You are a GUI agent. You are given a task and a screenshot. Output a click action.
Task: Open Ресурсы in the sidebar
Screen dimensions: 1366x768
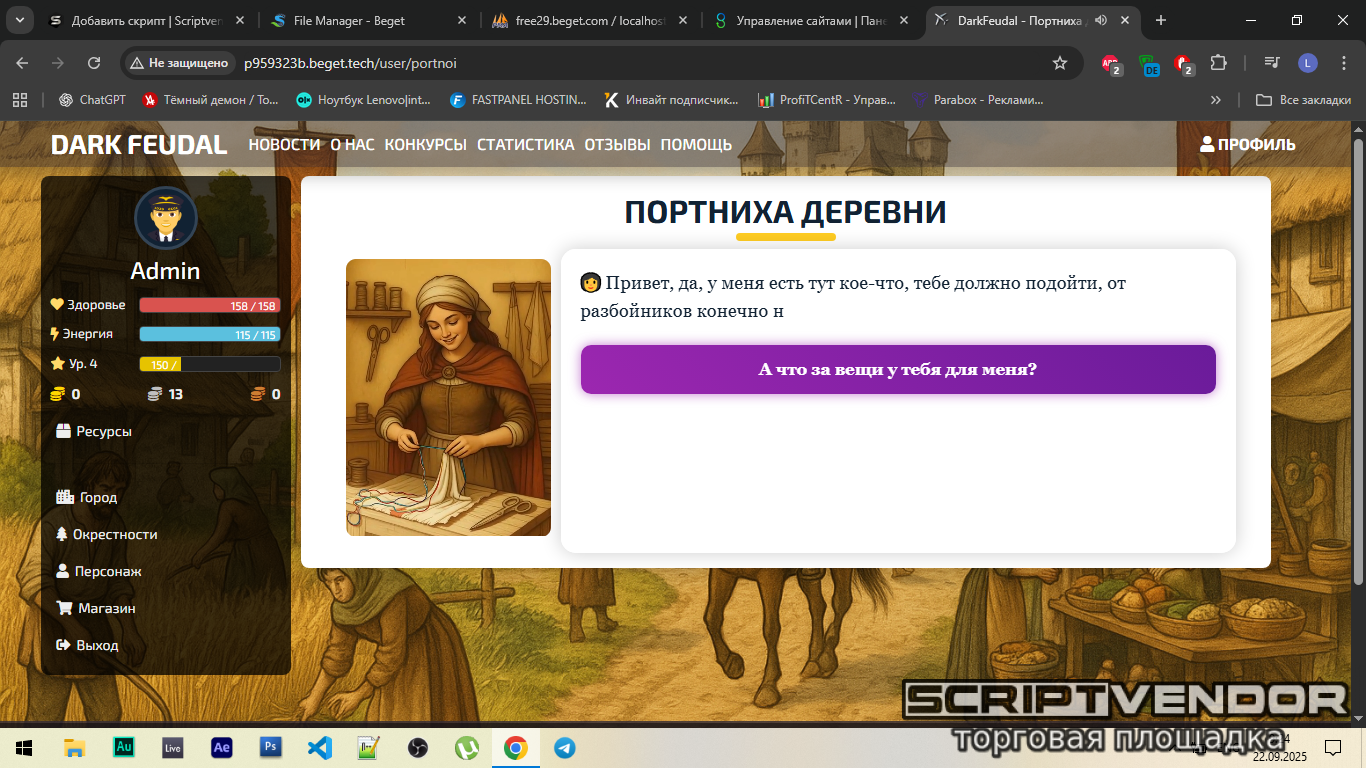coord(94,431)
